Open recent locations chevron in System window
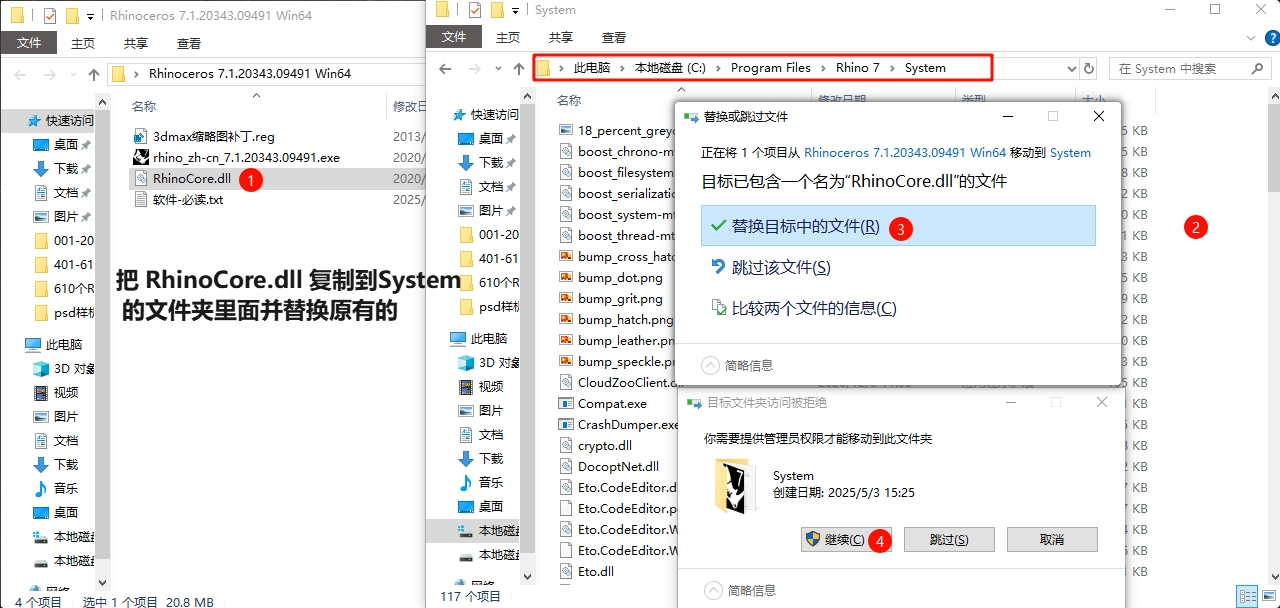 [x=498, y=68]
